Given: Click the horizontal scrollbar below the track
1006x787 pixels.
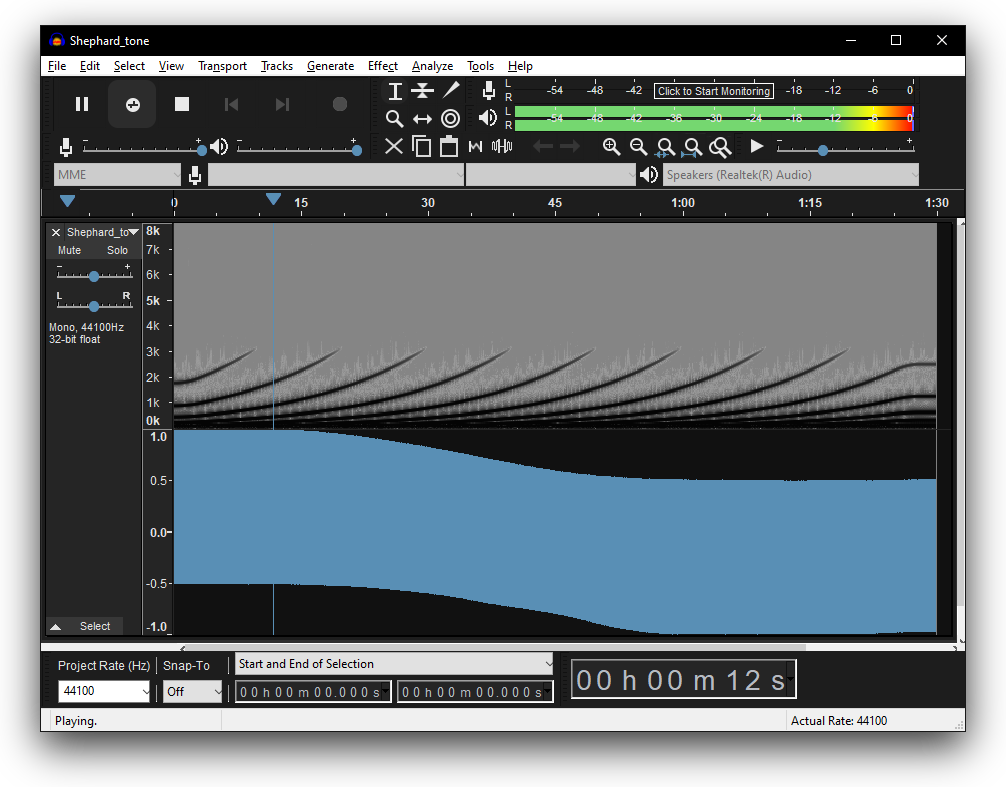Looking at the screenshot, I should (x=494, y=648).
